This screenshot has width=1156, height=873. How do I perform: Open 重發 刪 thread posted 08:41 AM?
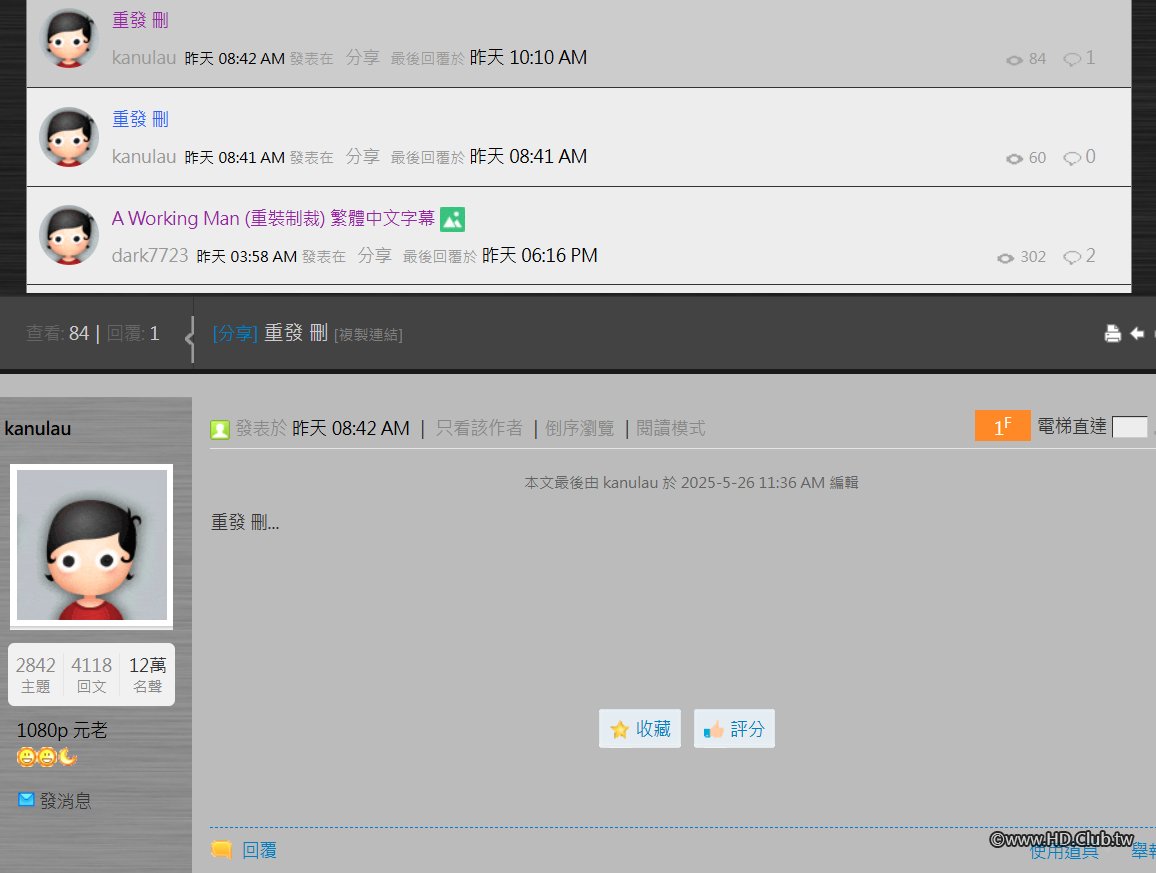point(140,119)
